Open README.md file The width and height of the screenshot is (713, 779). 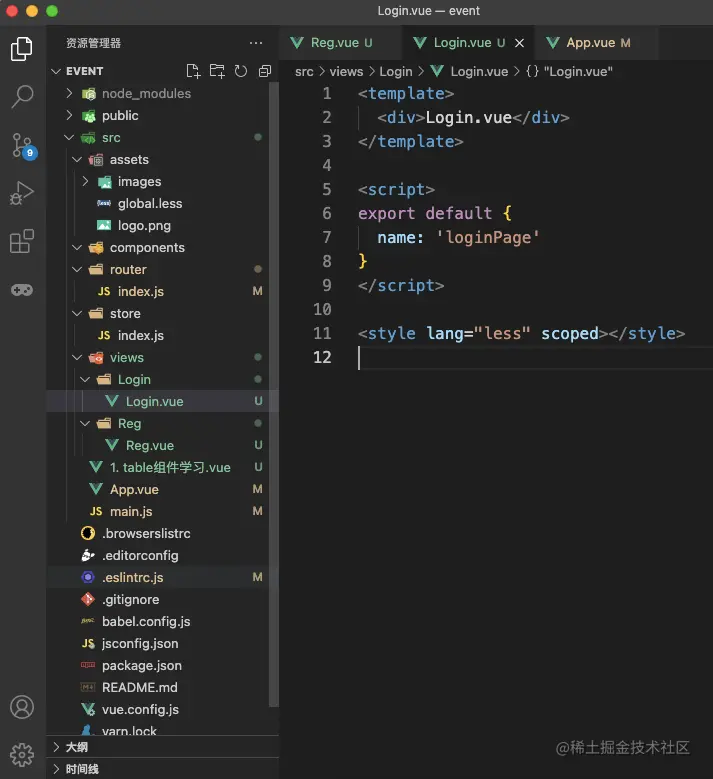158,688
